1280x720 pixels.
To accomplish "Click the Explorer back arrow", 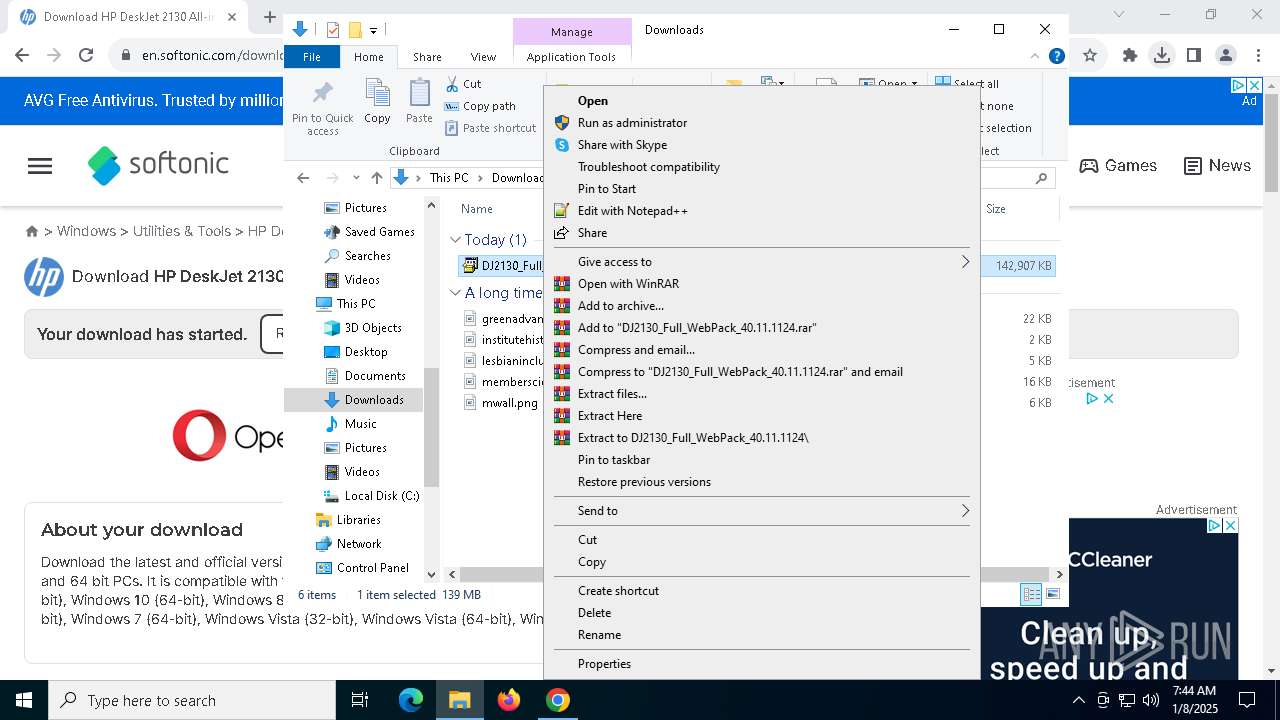I will click(303, 178).
